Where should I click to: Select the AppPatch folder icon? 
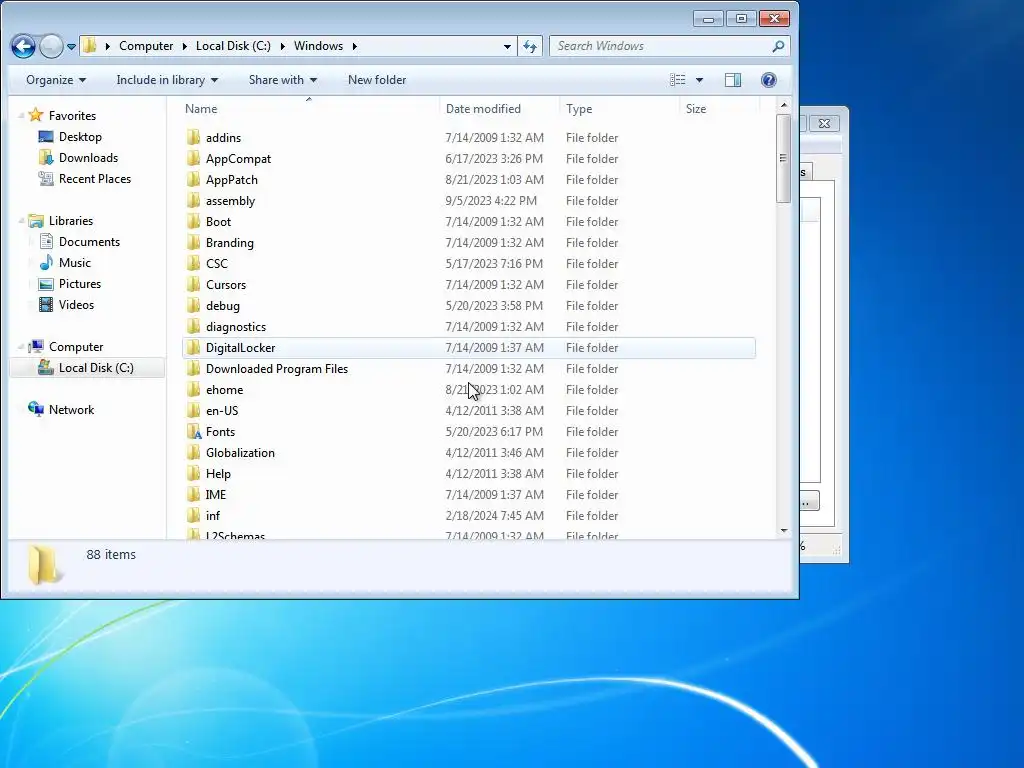(193, 179)
